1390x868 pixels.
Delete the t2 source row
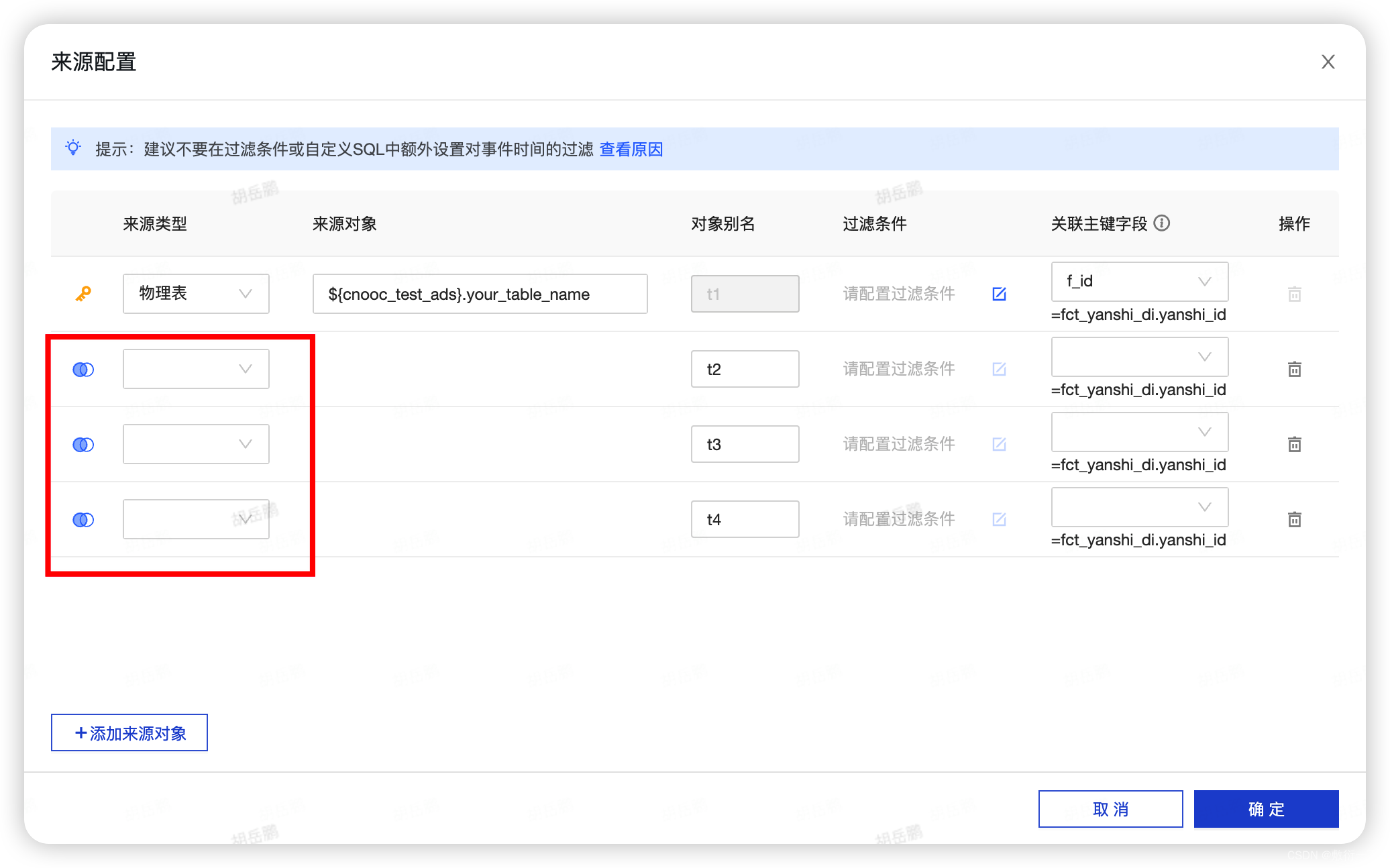click(x=1294, y=370)
